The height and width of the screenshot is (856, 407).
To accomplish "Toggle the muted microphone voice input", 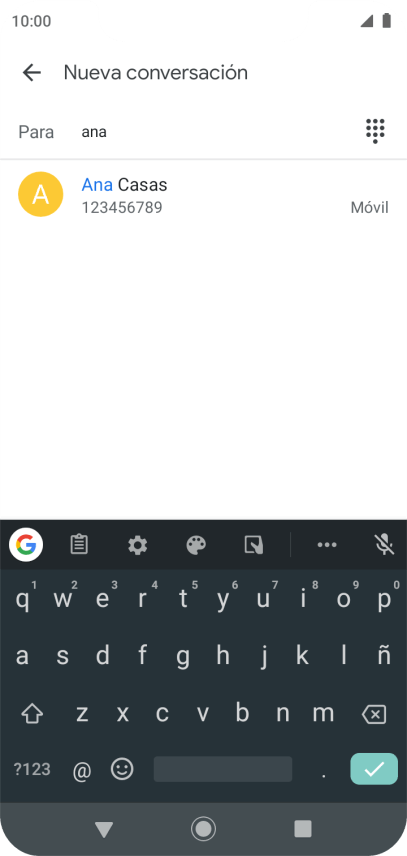I will (x=385, y=545).
